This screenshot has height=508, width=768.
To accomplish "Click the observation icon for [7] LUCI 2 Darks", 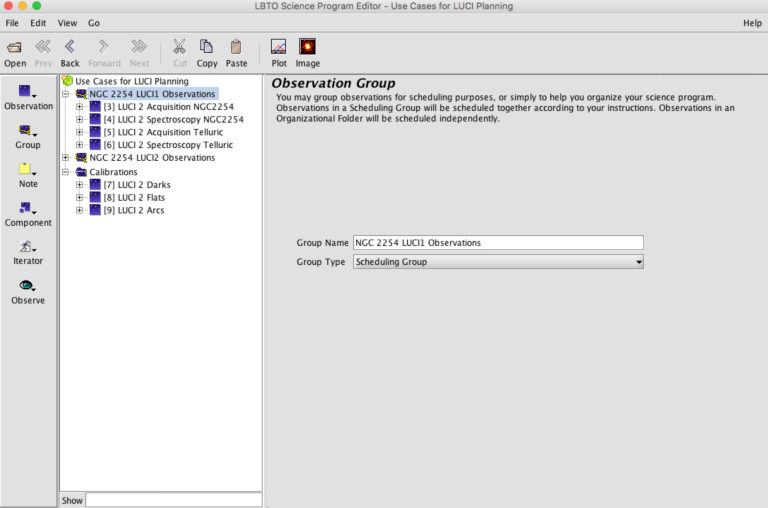I will [x=95, y=185].
